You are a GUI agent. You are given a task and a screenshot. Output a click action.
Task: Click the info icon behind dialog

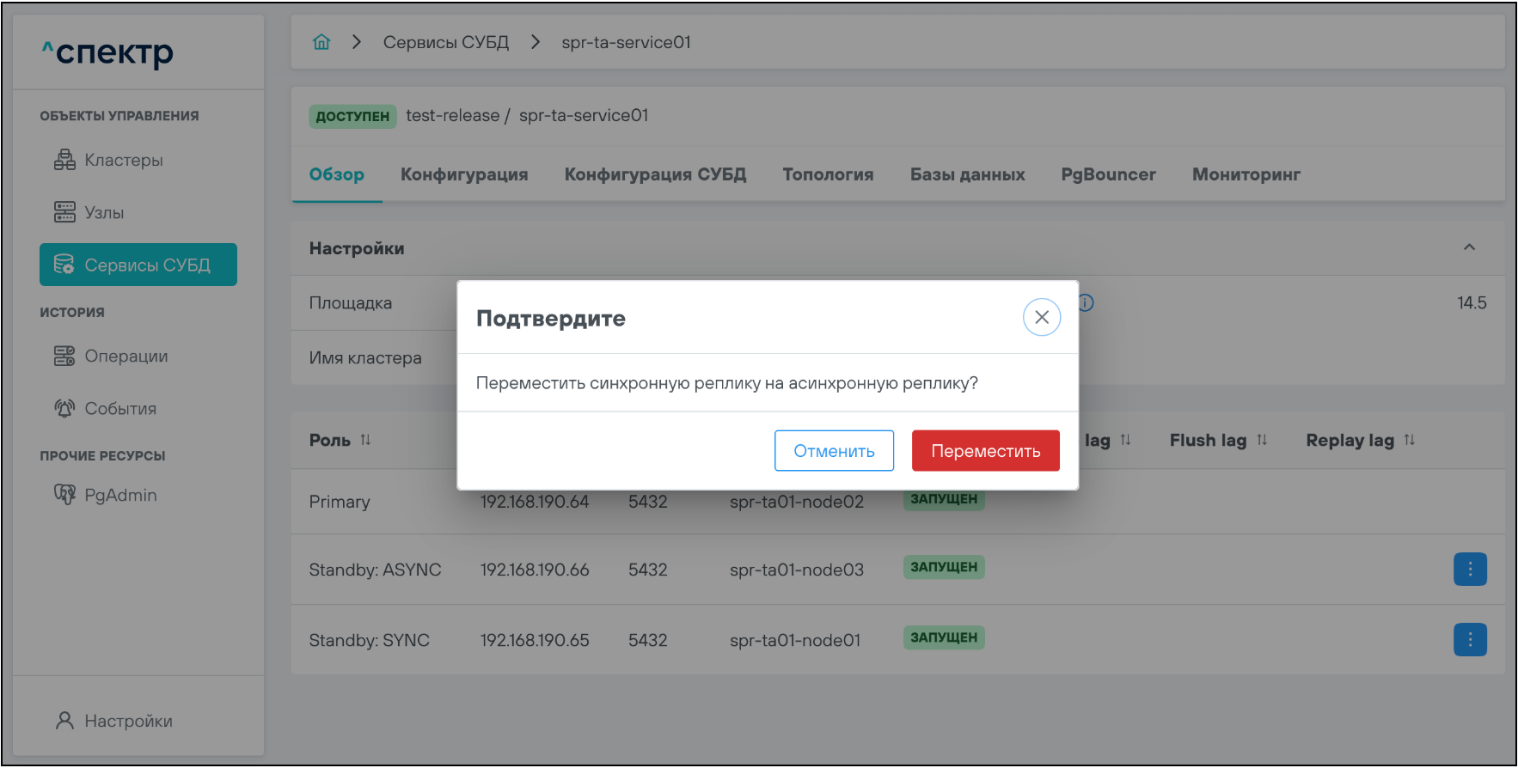[x=1085, y=302]
